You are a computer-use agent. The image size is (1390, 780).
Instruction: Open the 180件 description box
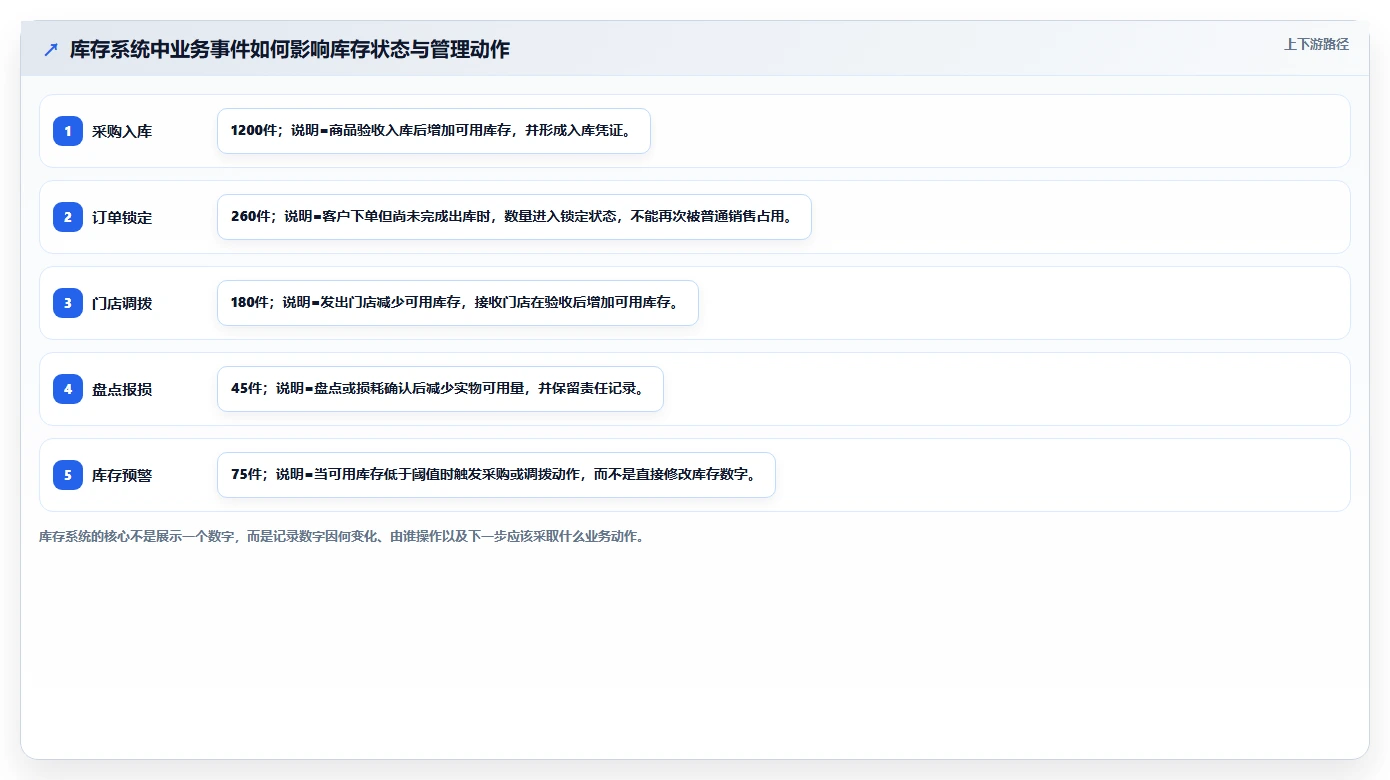tap(457, 303)
